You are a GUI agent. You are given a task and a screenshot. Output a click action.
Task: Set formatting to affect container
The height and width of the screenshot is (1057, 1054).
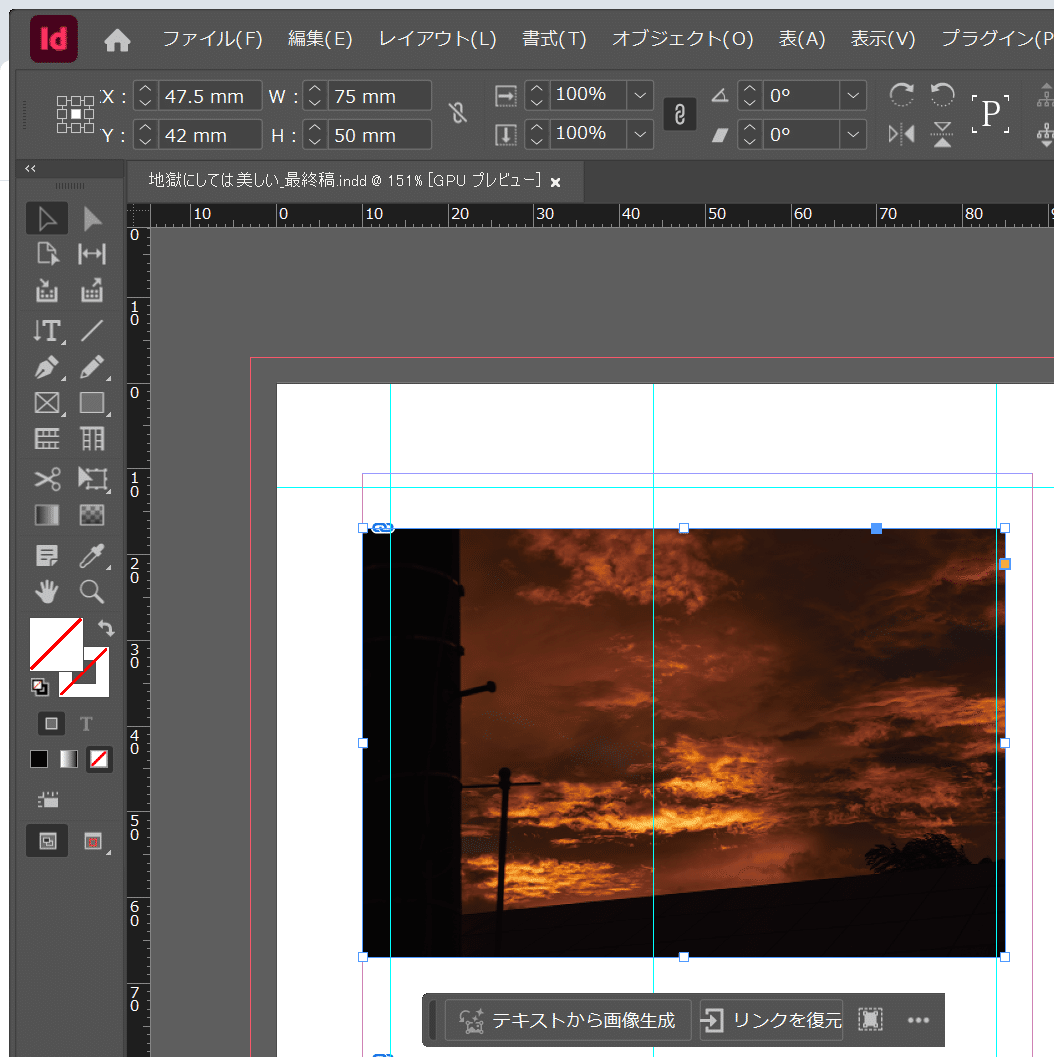click(51, 724)
